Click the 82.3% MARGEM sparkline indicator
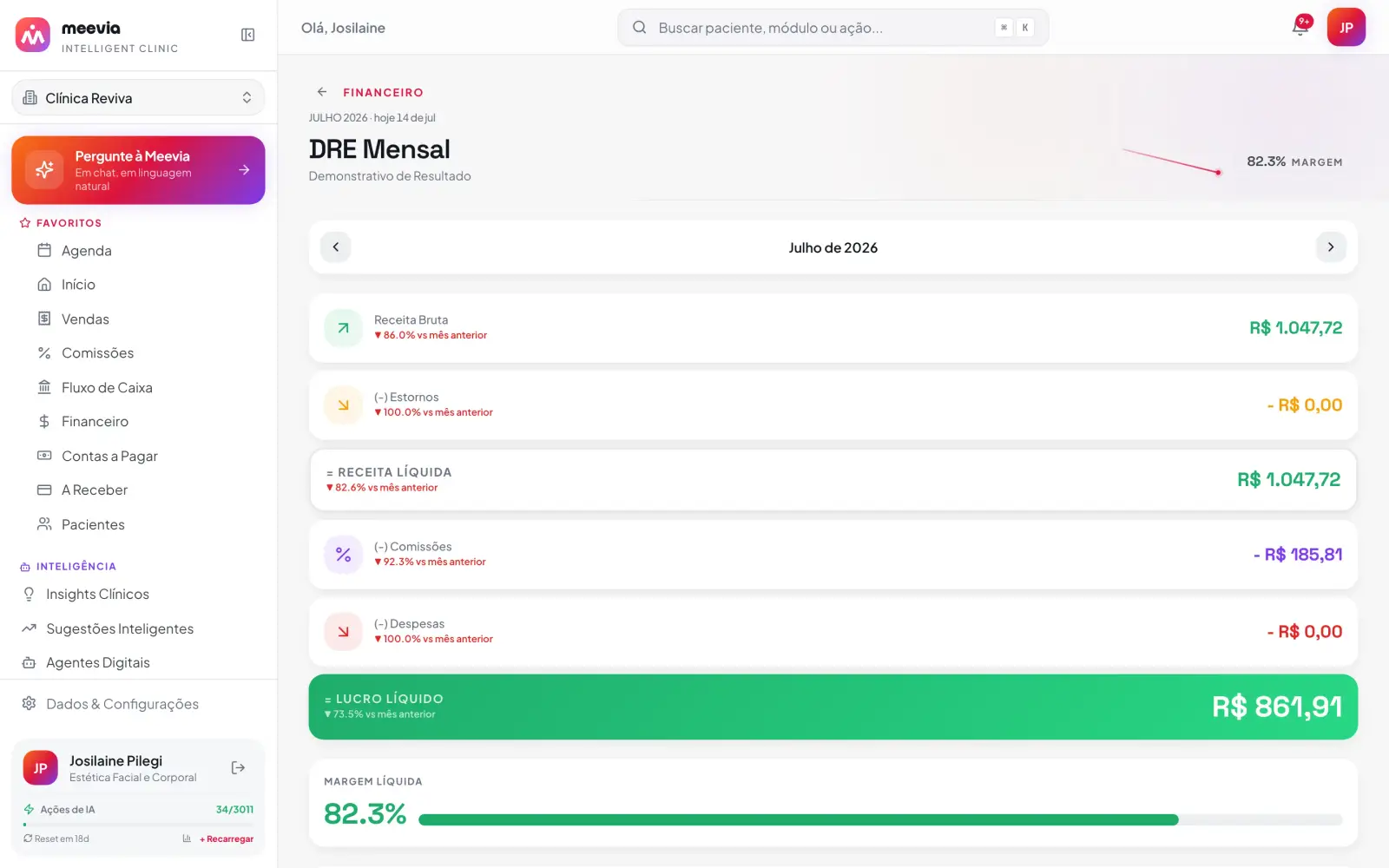Viewport: 1389px width, 868px height. (1172, 161)
